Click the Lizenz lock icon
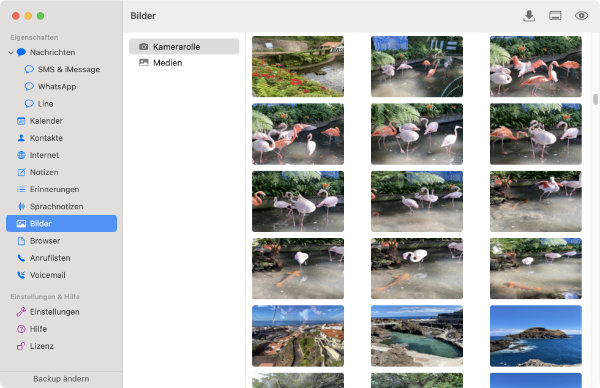 (x=21, y=346)
